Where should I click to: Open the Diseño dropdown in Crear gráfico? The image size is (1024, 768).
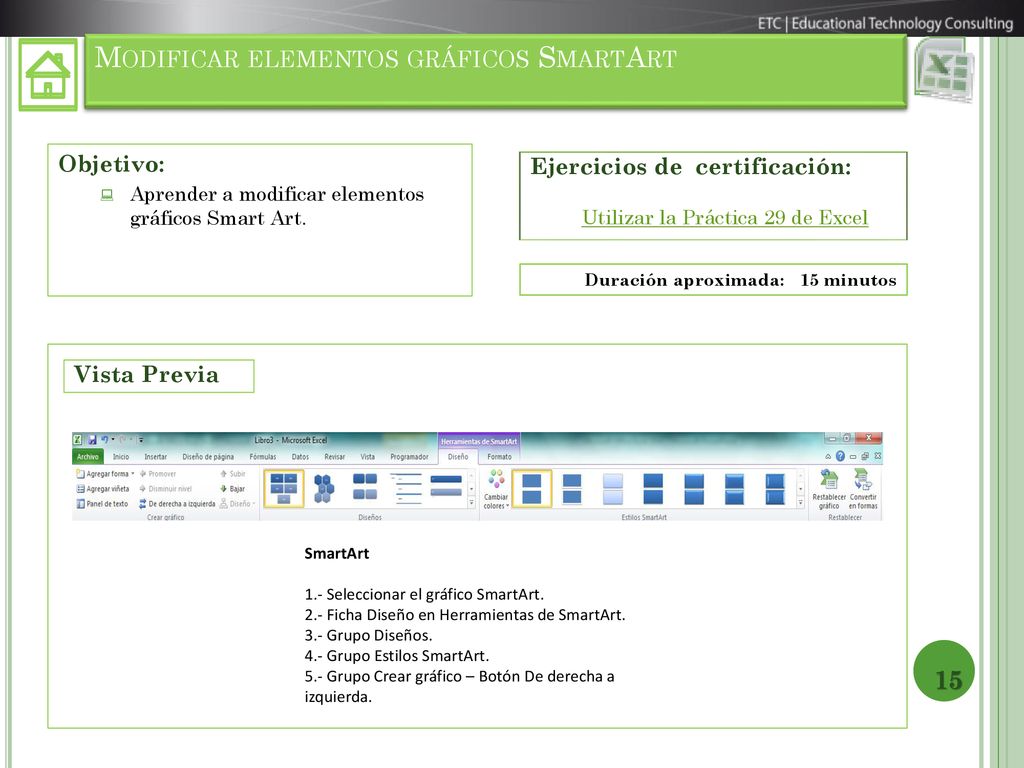(237, 504)
